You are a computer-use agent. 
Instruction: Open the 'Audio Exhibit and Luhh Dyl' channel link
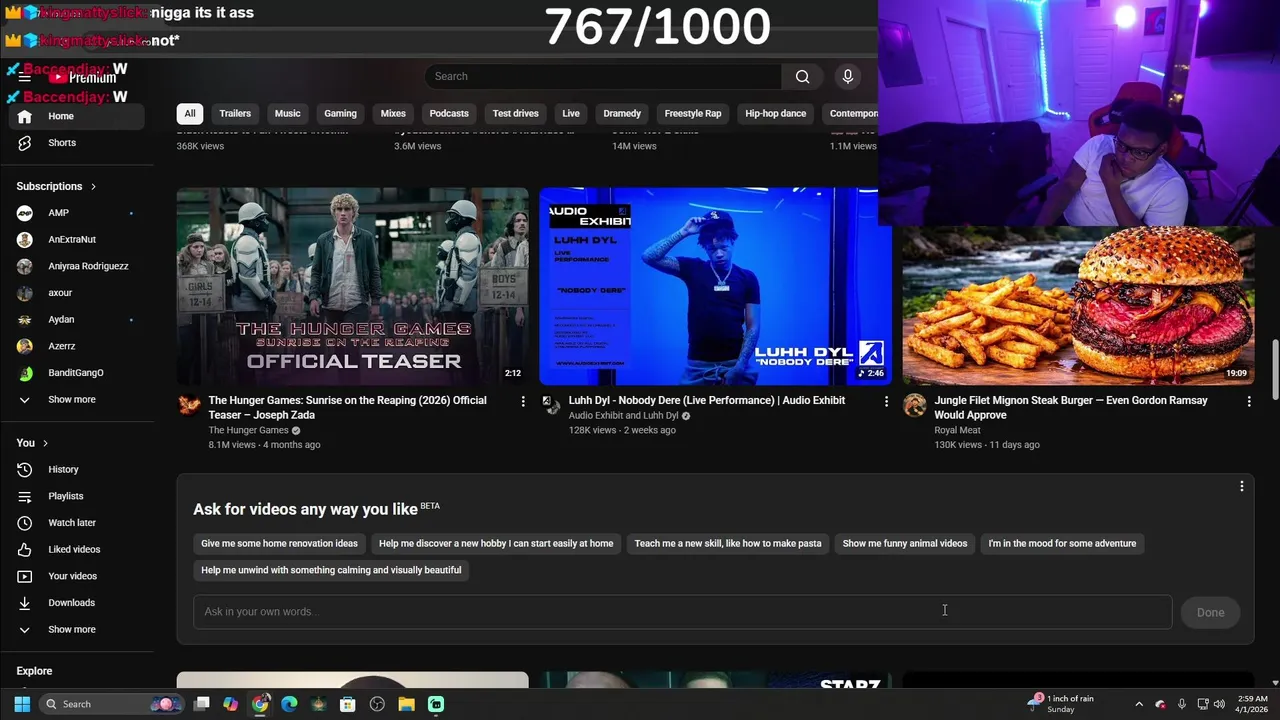[x=623, y=416]
